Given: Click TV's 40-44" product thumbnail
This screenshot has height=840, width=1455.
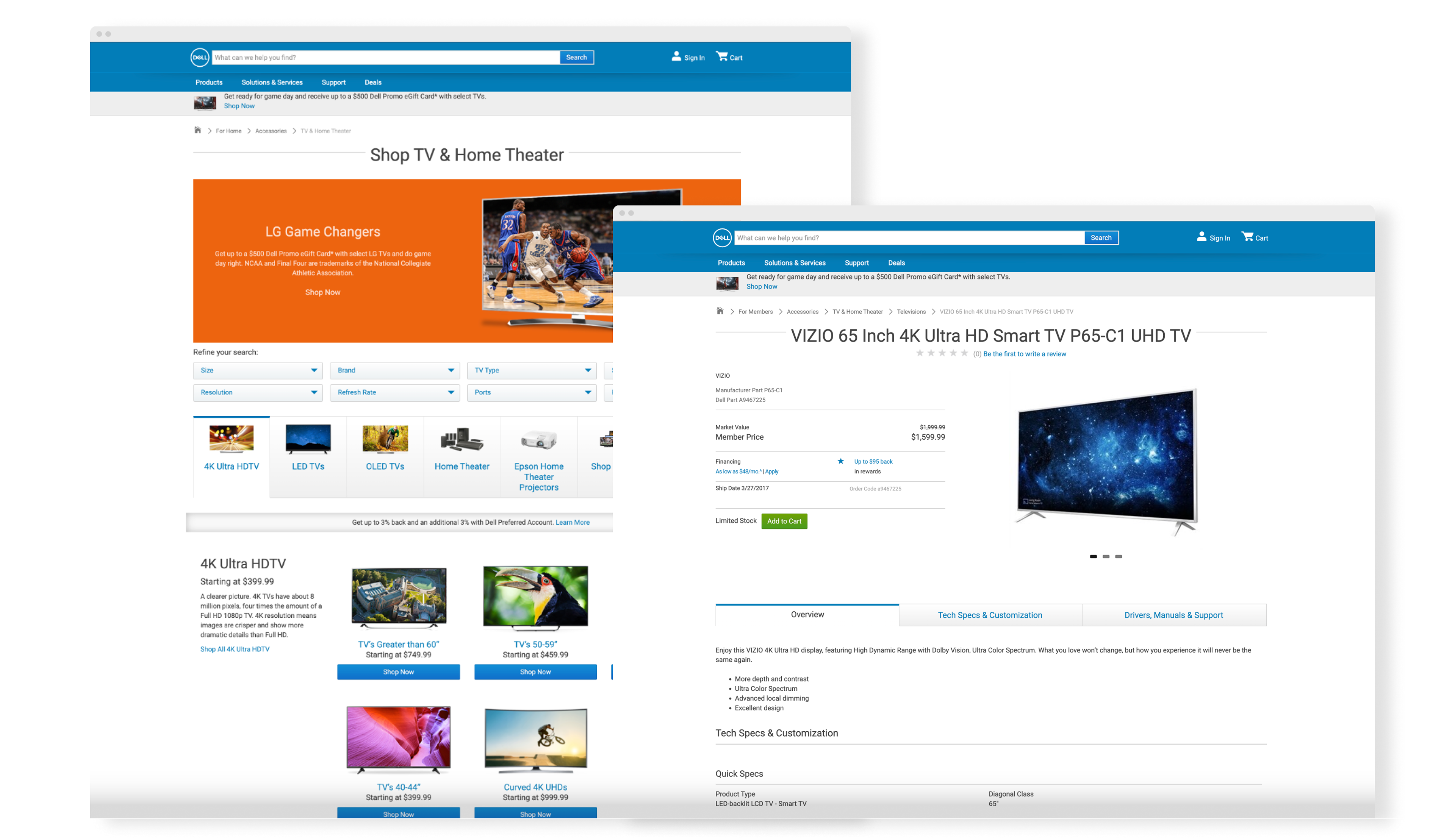Looking at the screenshot, I should [398, 740].
